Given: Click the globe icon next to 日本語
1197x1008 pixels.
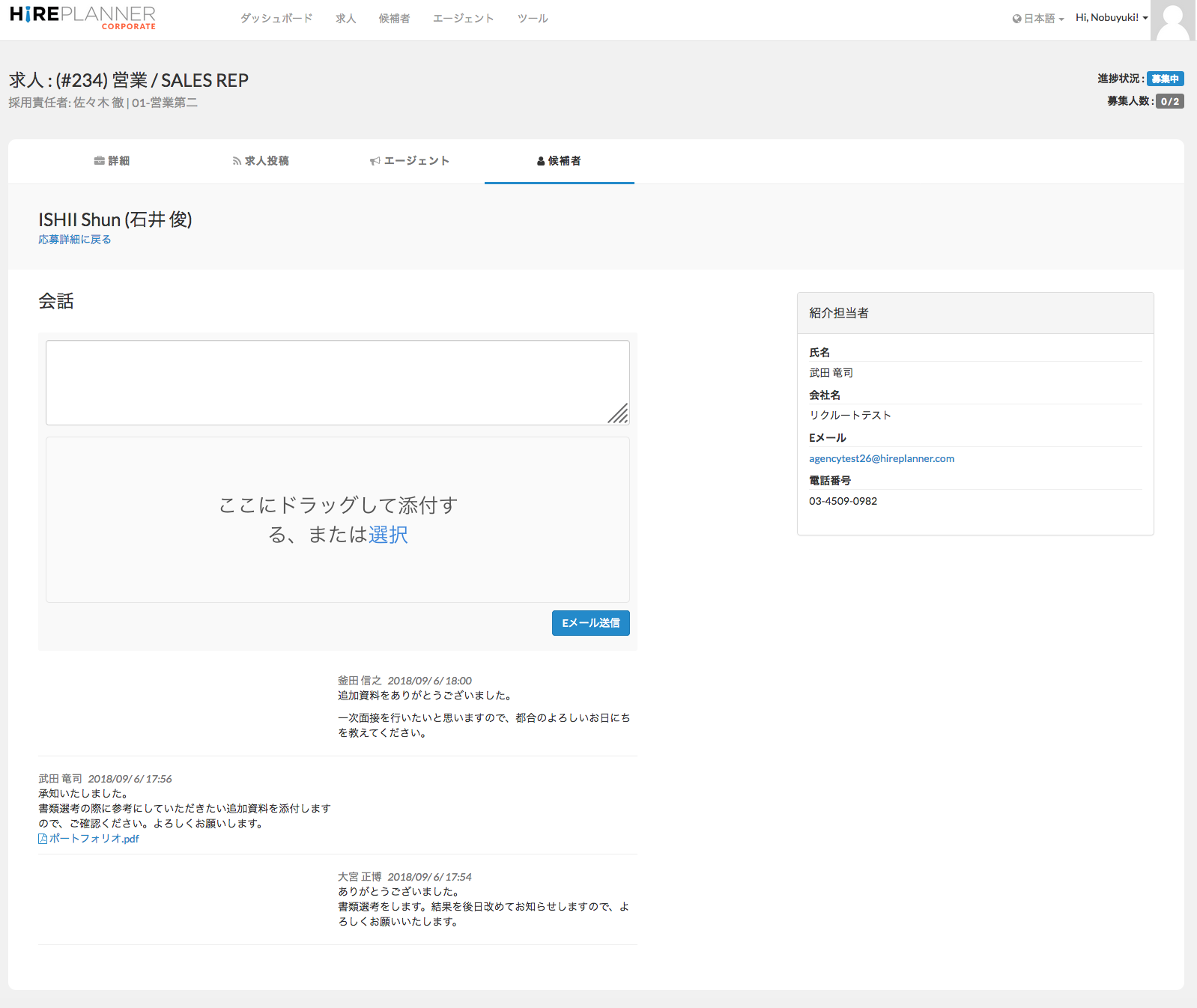Looking at the screenshot, I should click(x=1016, y=19).
